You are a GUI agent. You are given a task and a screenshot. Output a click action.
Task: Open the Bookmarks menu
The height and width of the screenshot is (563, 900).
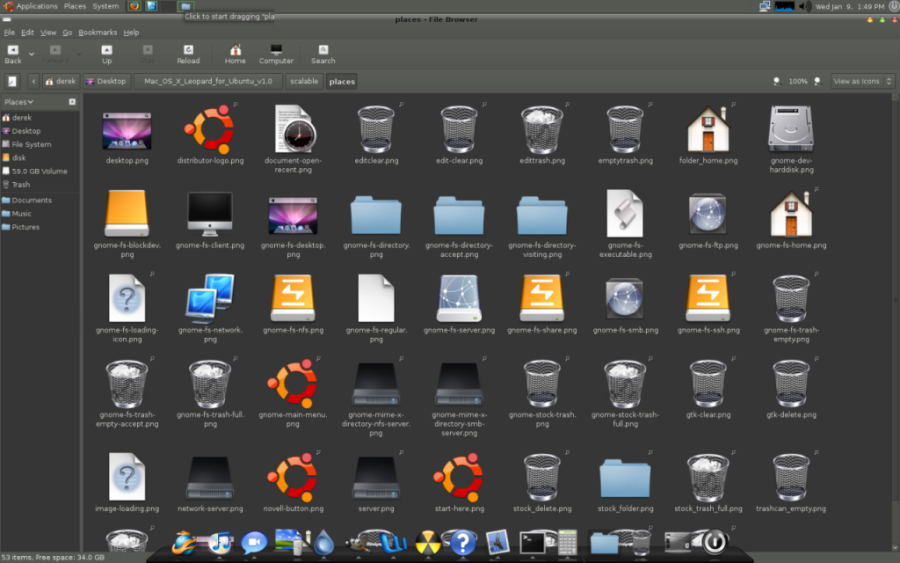click(x=98, y=33)
